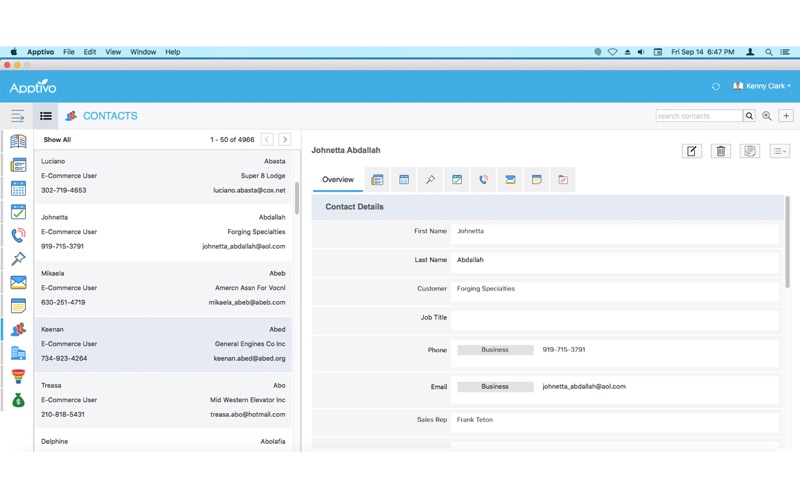Click the contact list scrollbar
The height and width of the screenshot is (500, 800).
tap(296, 198)
